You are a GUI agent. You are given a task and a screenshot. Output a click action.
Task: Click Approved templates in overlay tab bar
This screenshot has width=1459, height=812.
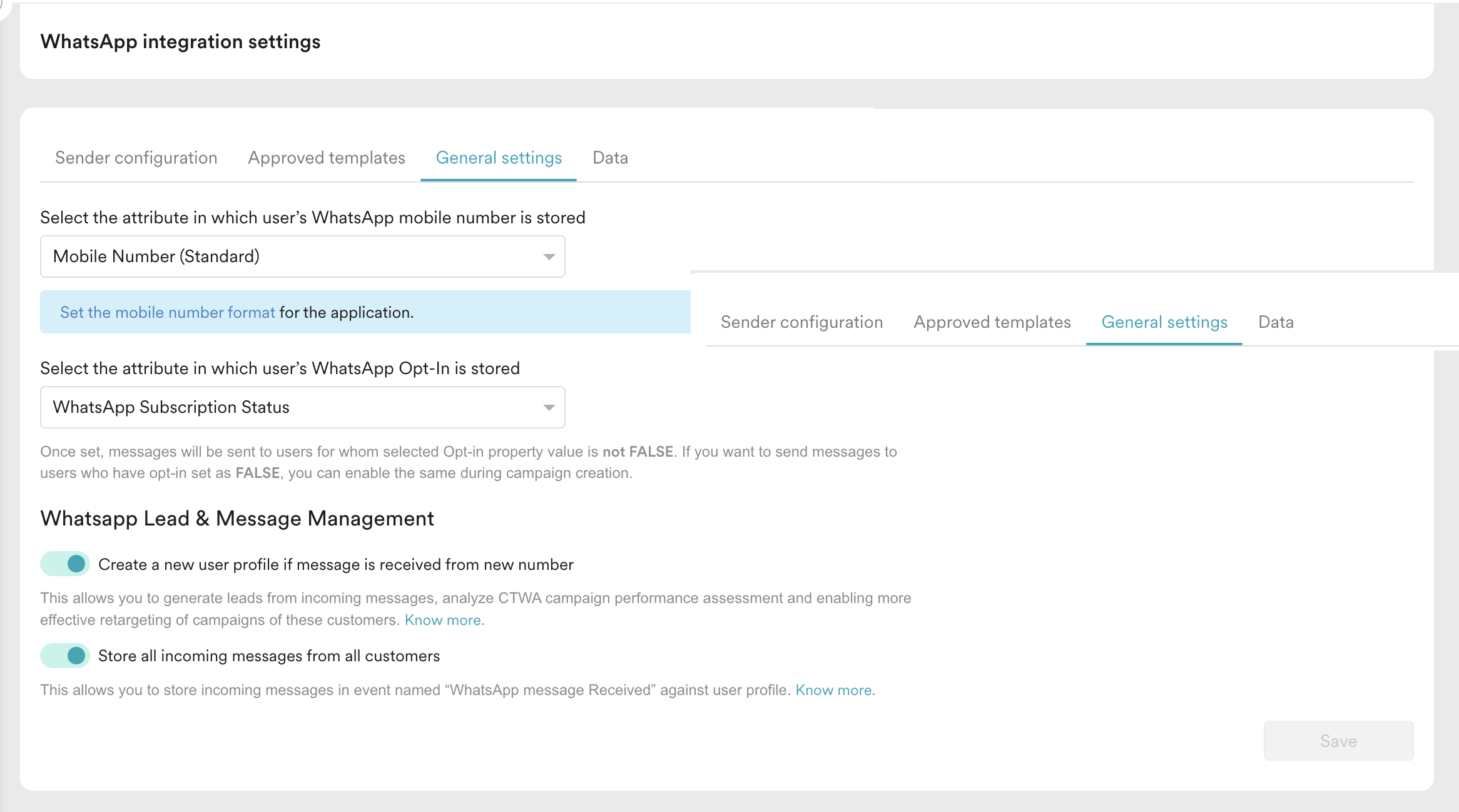(992, 322)
